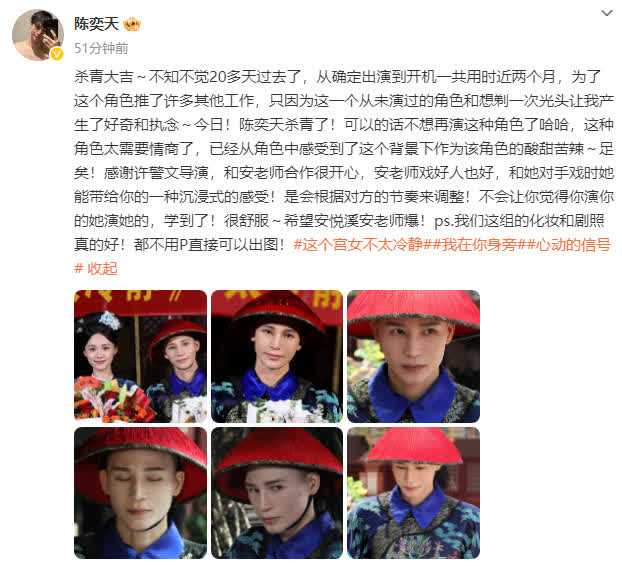Click the opening text line 杀青大吉
Image resolution: width=622 pixels, height=566 pixels.
[x=104, y=77]
